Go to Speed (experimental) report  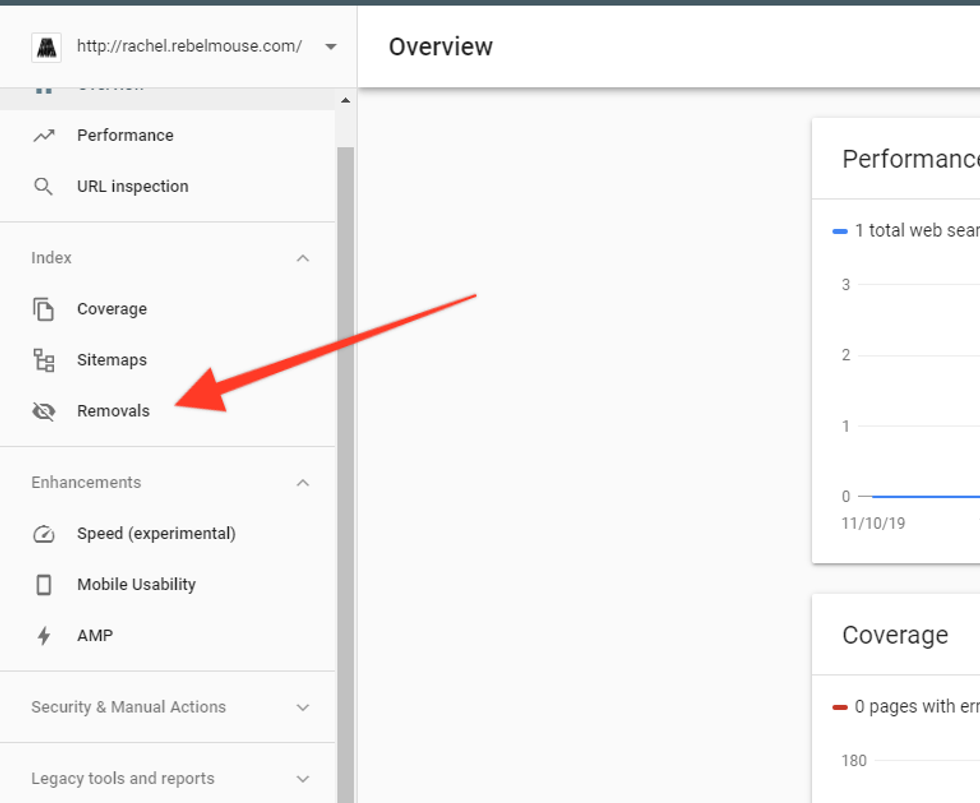tap(156, 534)
